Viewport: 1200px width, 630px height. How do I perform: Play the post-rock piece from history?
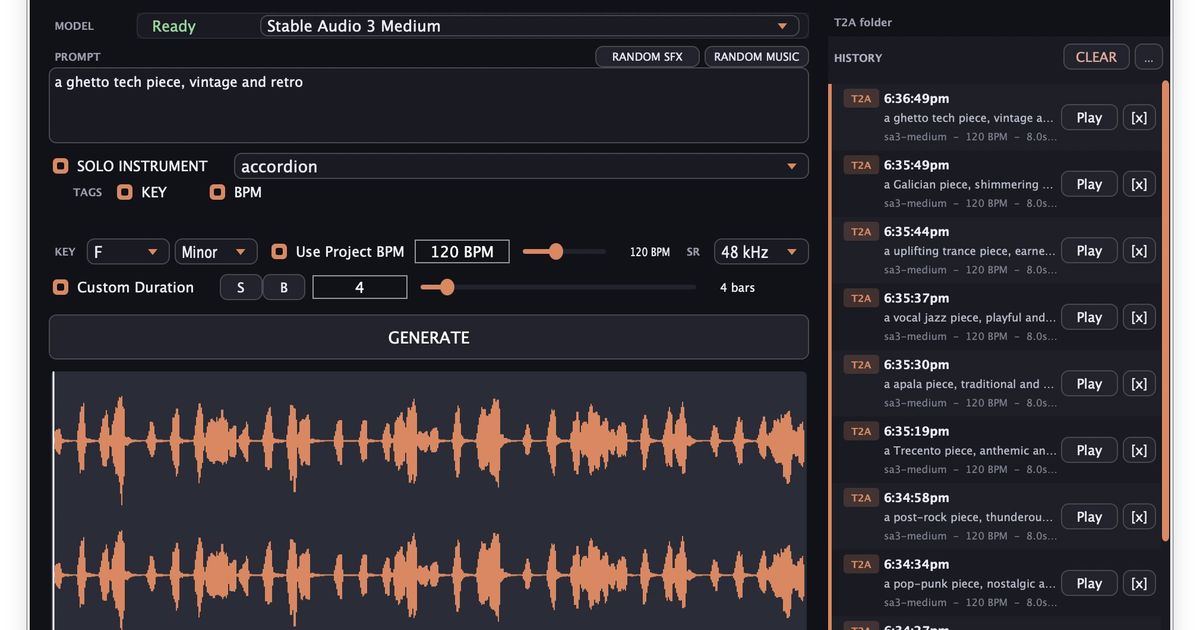tap(1089, 517)
